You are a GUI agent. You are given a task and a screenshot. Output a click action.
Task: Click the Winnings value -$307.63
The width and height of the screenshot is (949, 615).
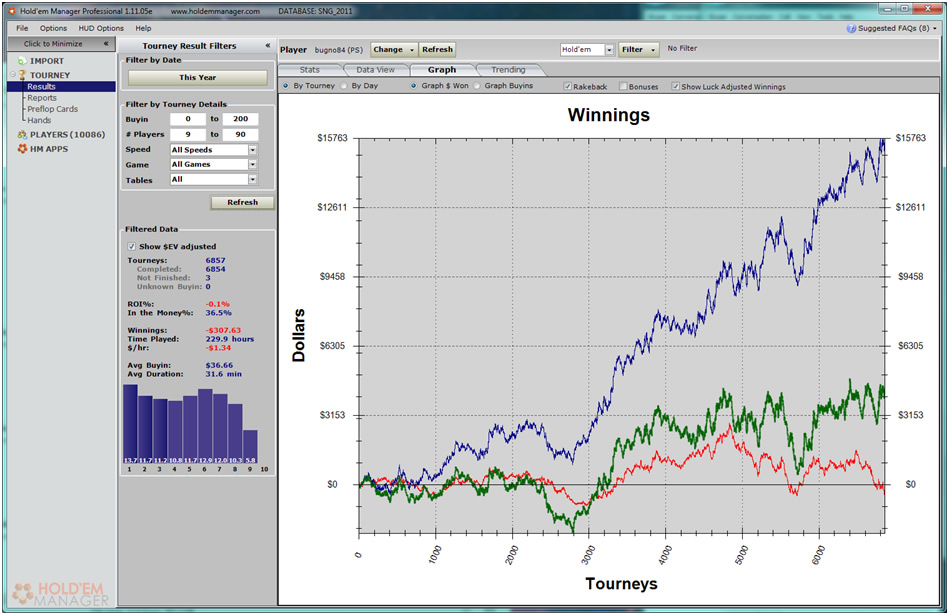click(223, 331)
